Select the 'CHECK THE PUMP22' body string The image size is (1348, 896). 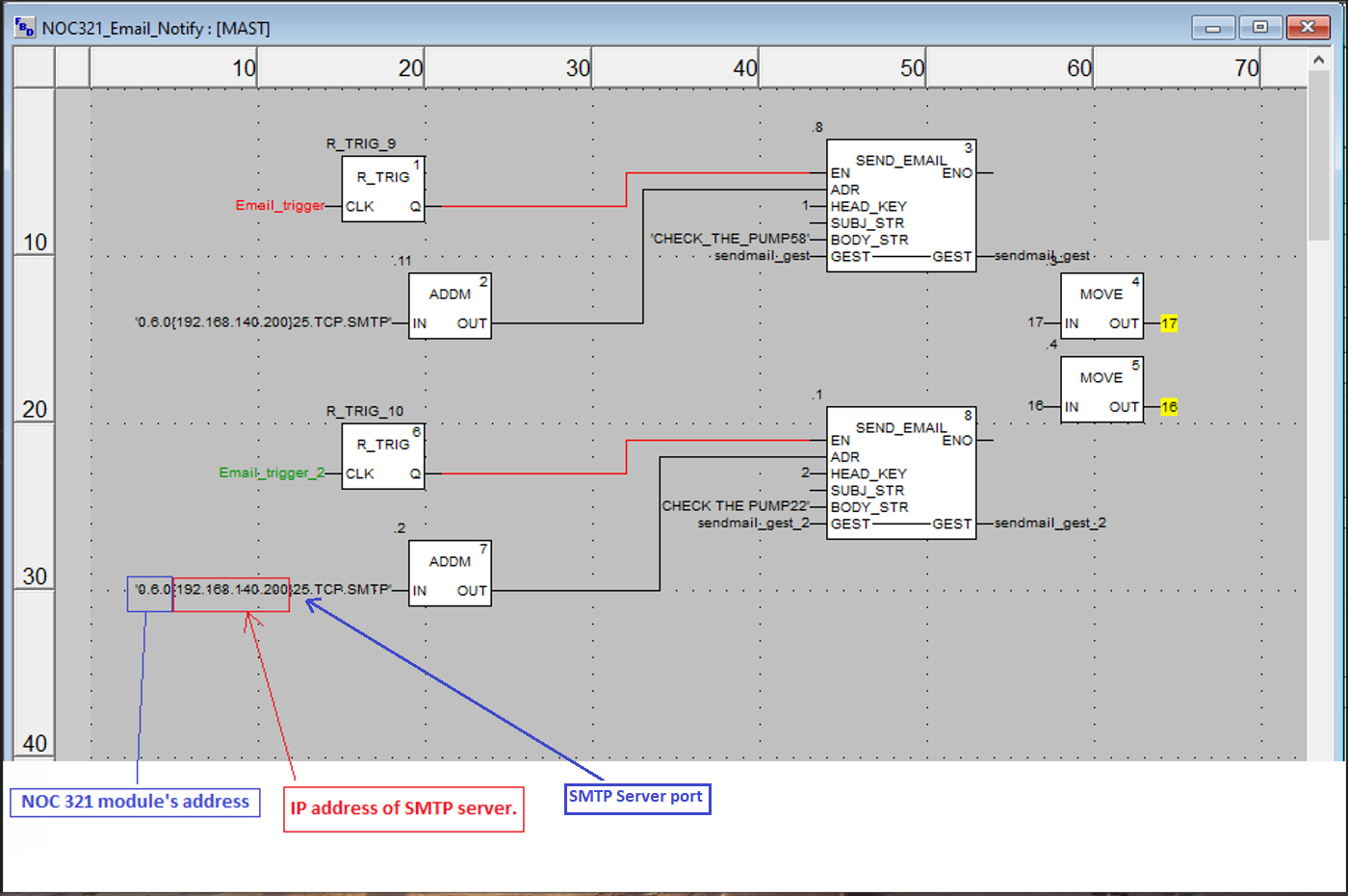(x=736, y=506)
